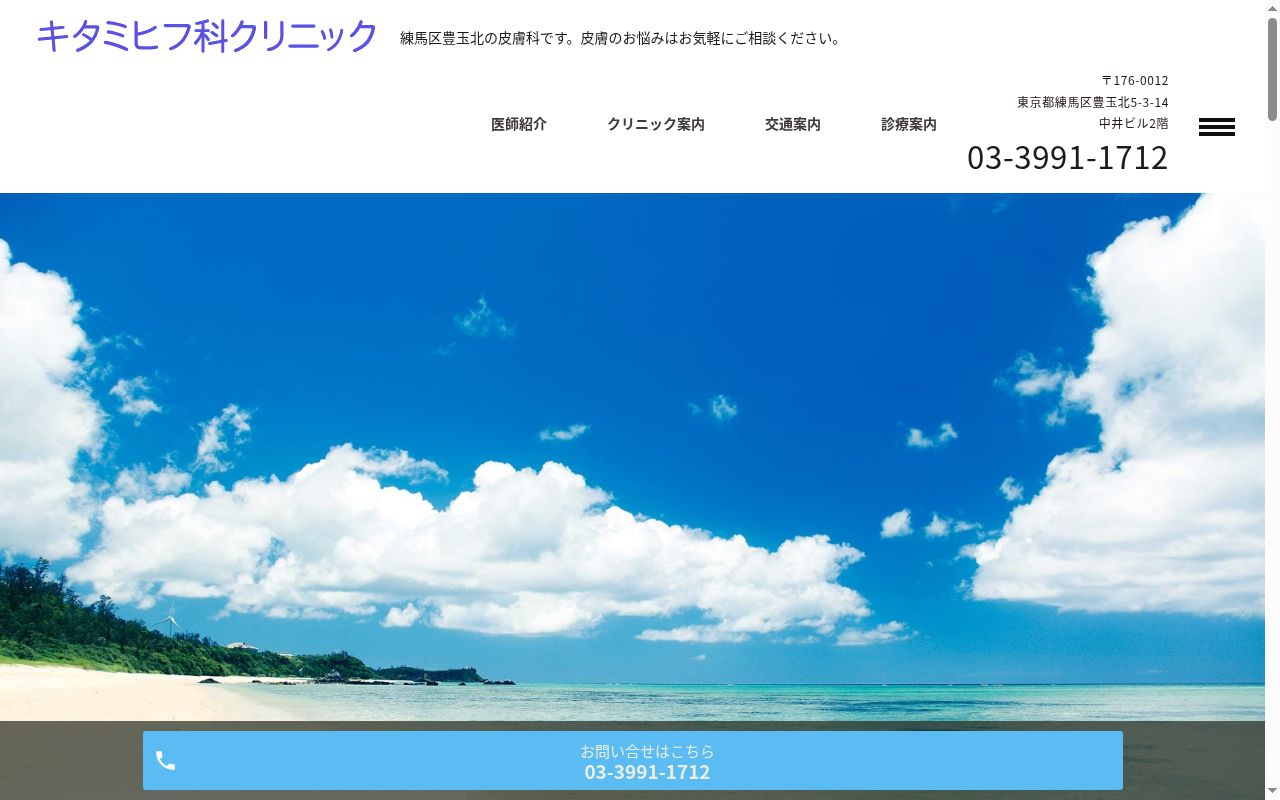Screen dimensions: 1280x800
Task: Select 診療案内 in navigation
Action: tap(909, 125)
